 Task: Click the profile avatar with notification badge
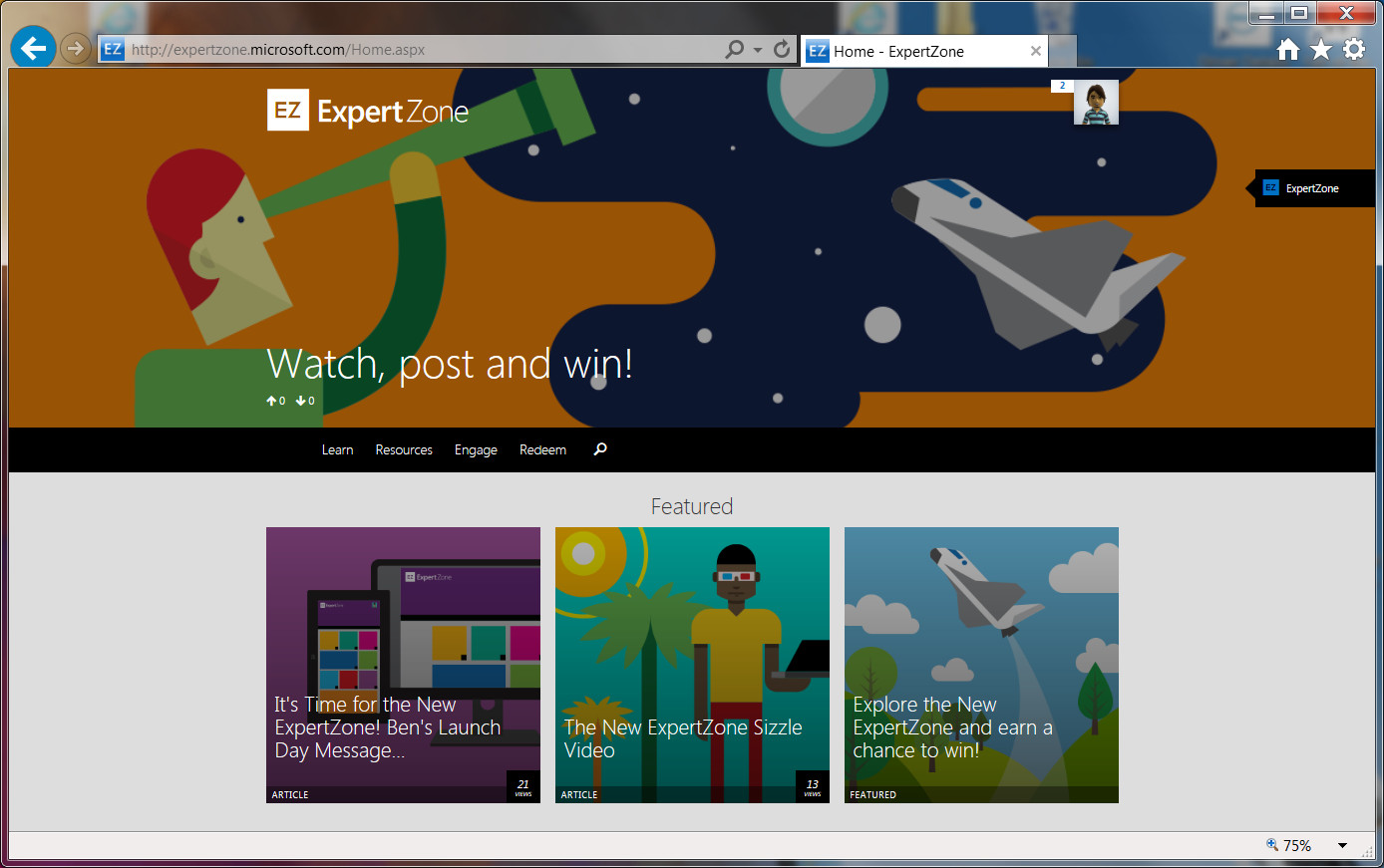(x=1095, y=102)
